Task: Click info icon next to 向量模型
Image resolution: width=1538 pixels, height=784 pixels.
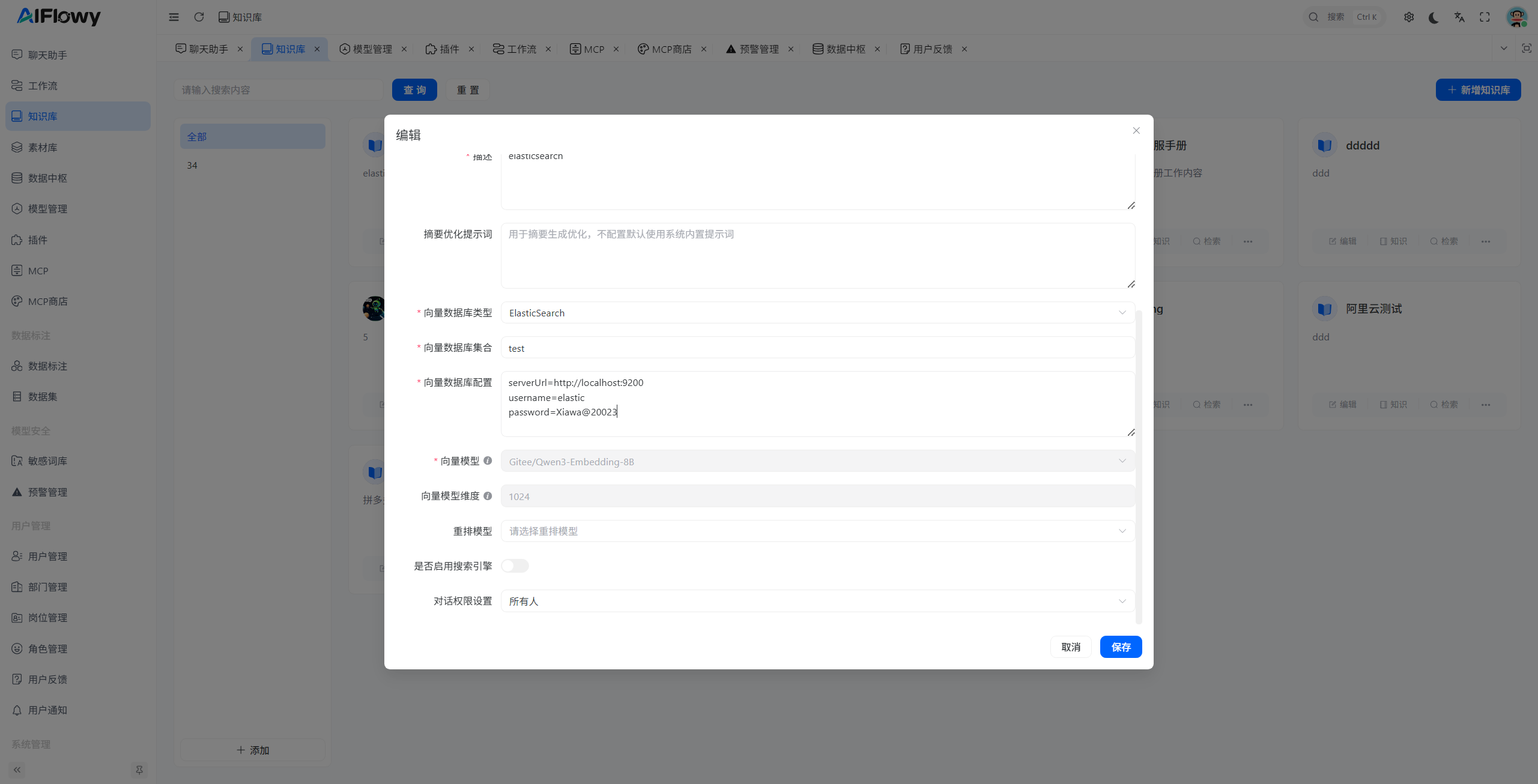Action: pyautogui.click(x=488, y=460)
